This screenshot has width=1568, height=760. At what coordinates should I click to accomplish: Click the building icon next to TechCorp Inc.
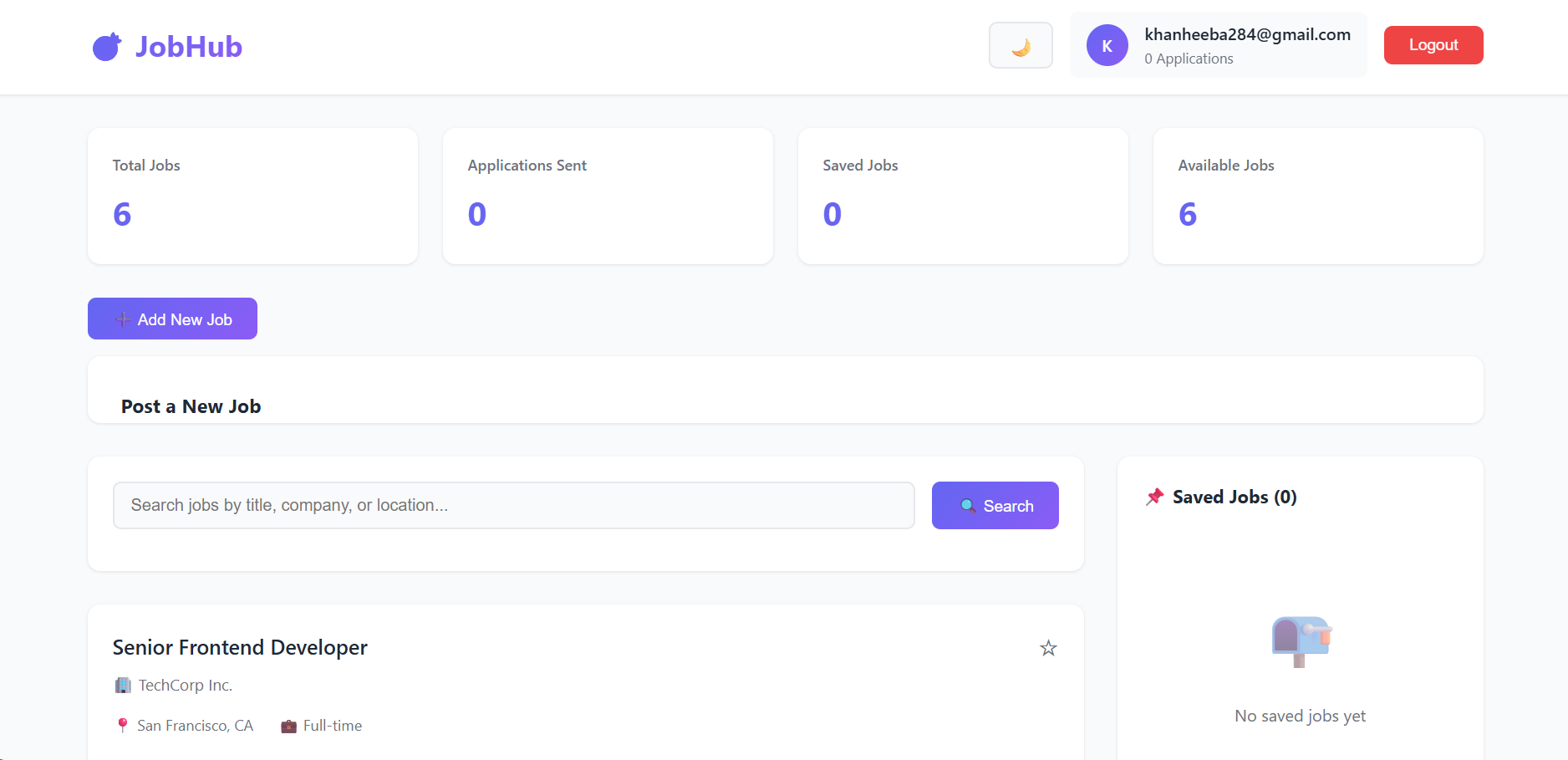pos(123,686)
